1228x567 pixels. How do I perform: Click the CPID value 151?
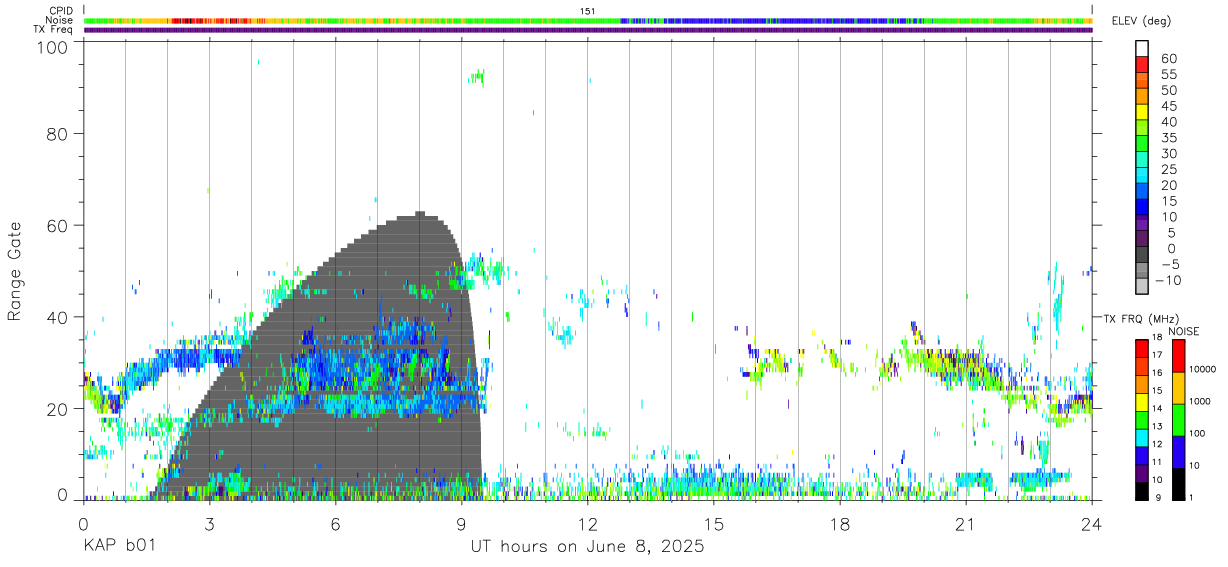(x=588, y=11)
